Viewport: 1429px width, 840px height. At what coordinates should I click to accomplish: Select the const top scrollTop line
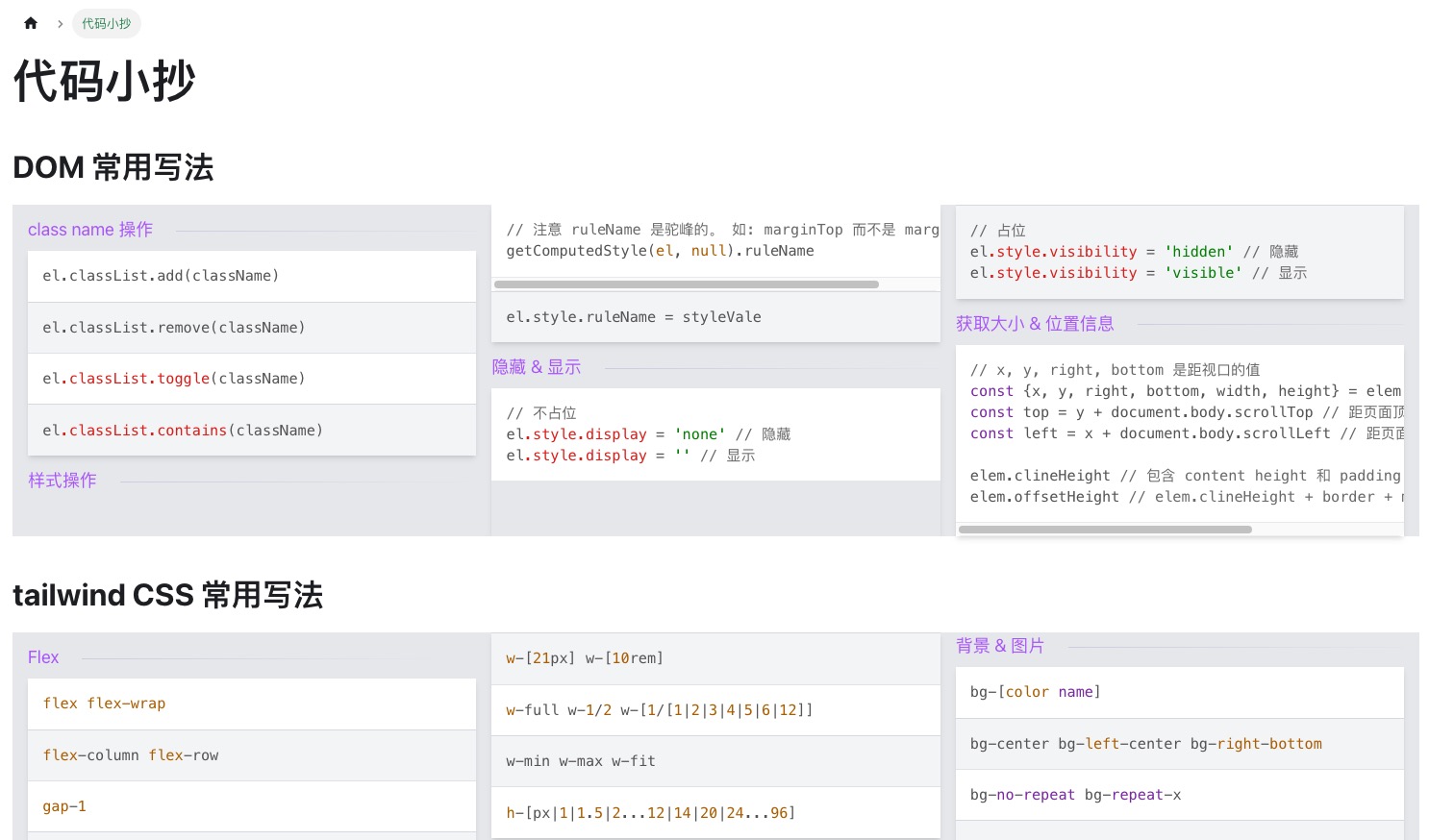(1187, 412)
